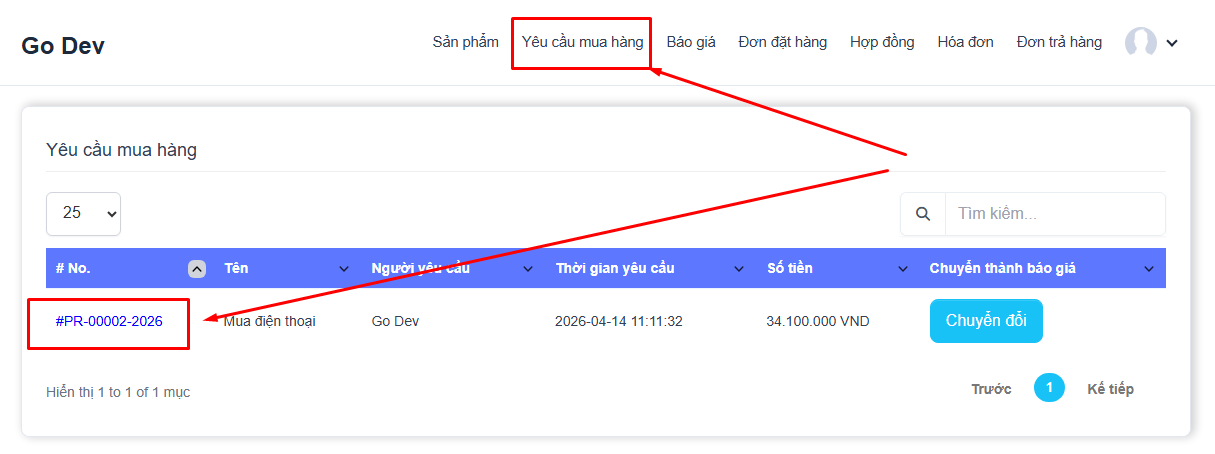Expand the Người yêu cầu column chevron
The width and height of the screenshot is (1215, 454).
click(x=528, y=269)
